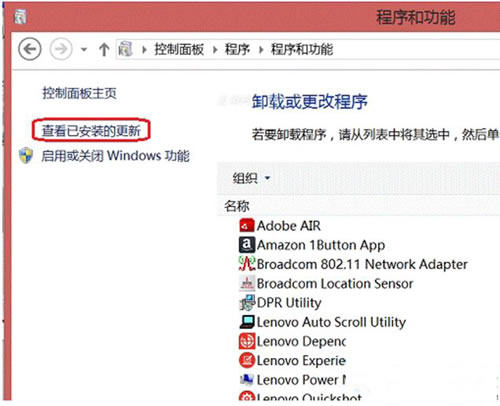This screenshot has width=500, height=406.
Task: Click the Amazon 1Button App icon
Action: [x=247, y=245]
